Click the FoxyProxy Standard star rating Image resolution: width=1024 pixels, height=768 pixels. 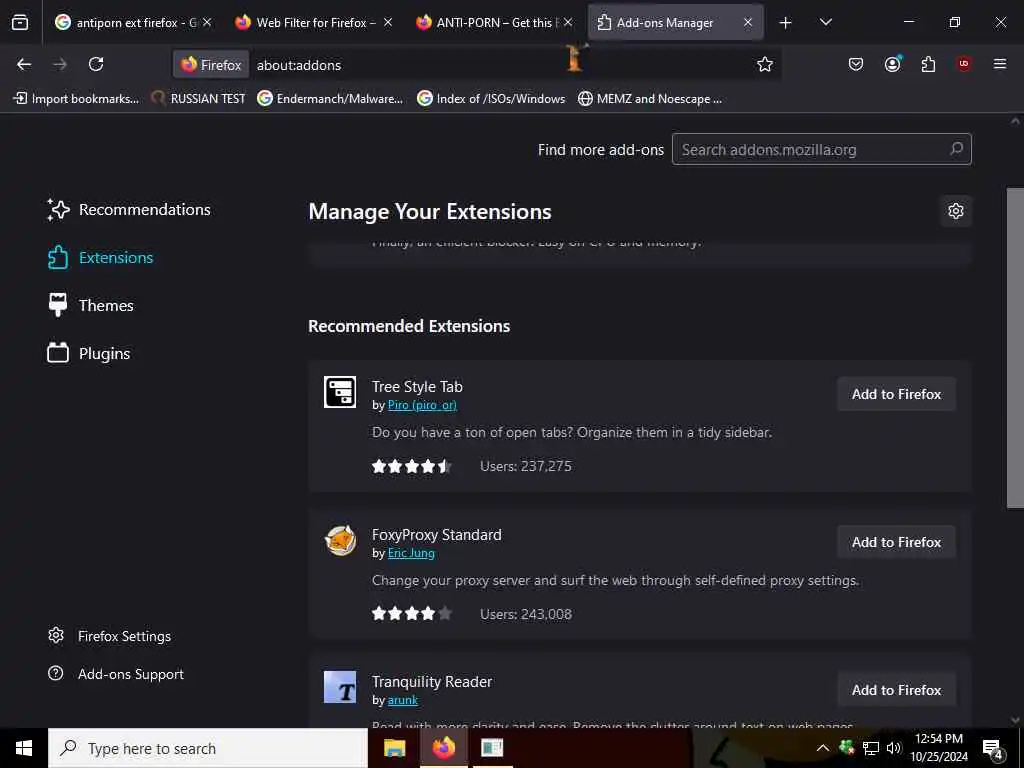pos(411,614)
